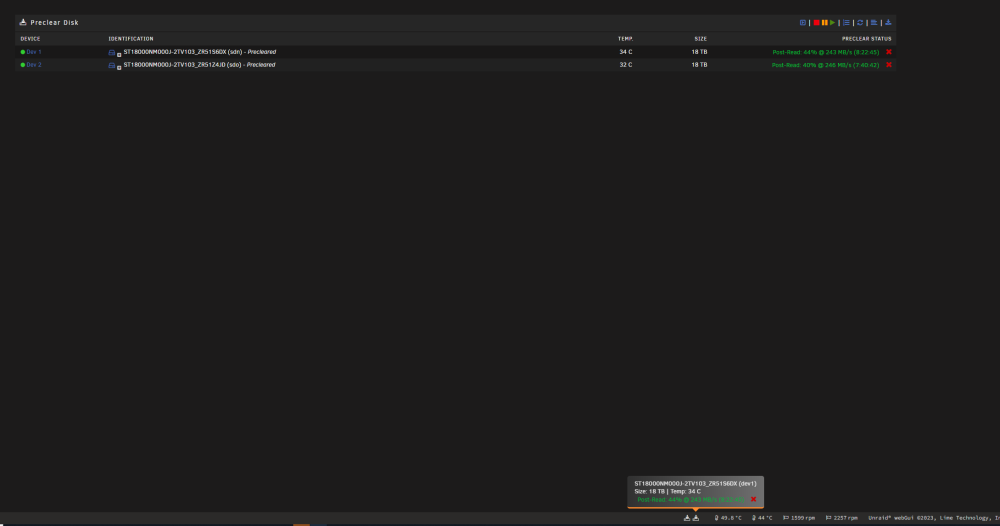Refresh the preclear disk list
The width and height of the screenshot is (1000, 526).
(860, 22)
